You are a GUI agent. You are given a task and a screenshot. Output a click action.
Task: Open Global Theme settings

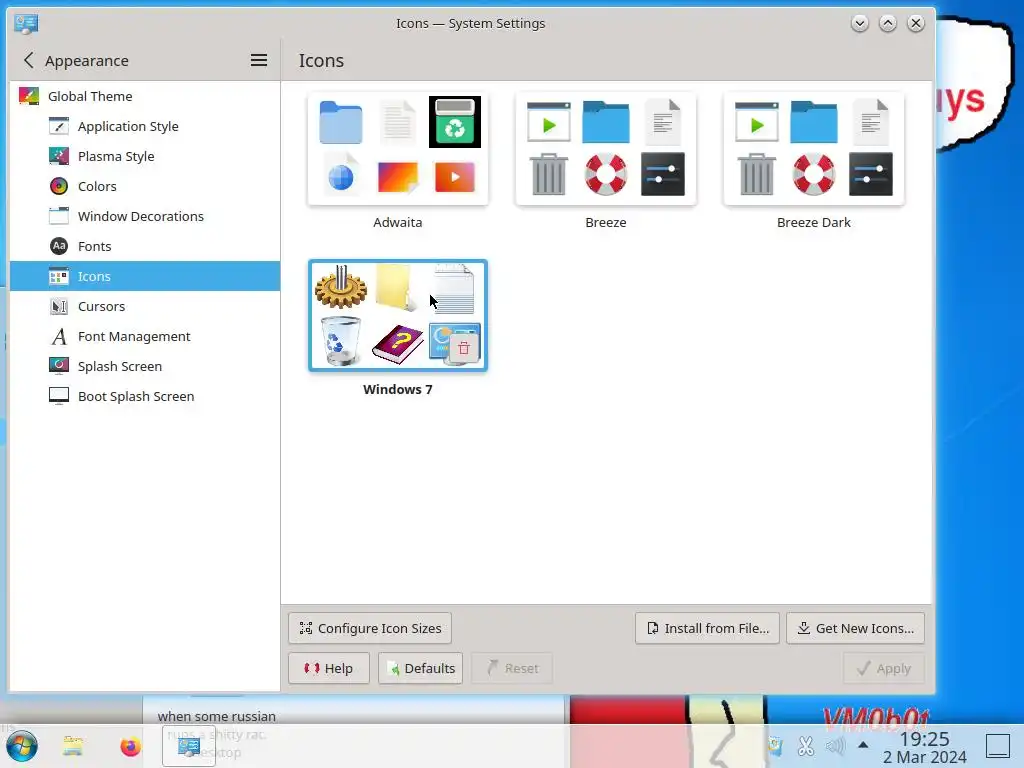click(144, 96)
